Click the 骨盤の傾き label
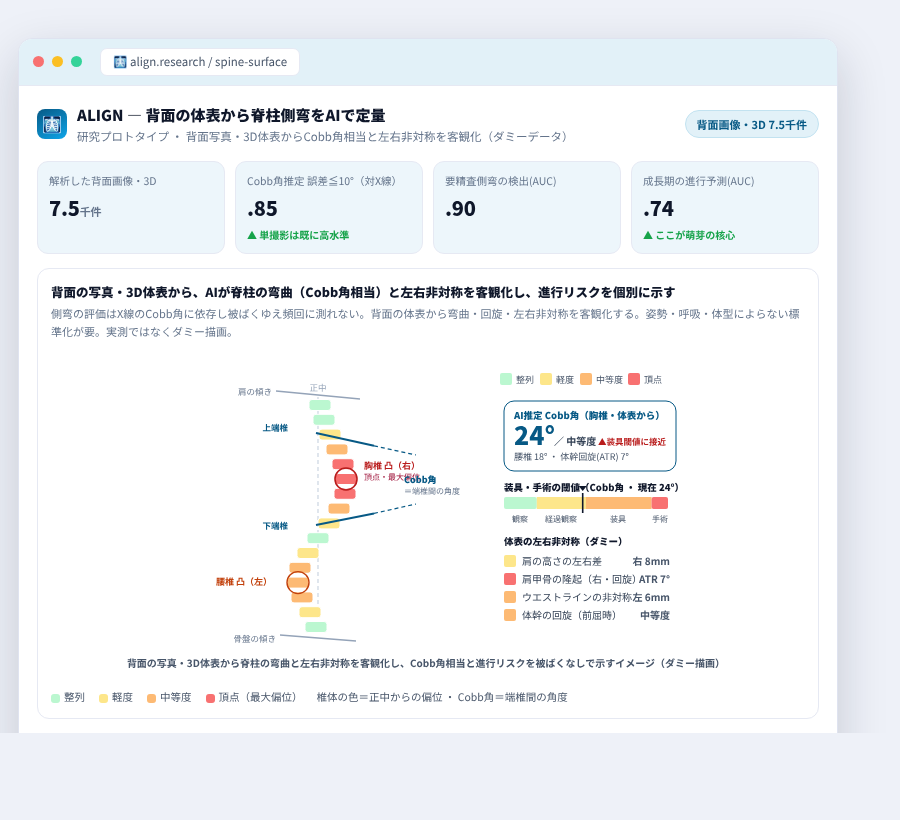This screenshot has height=820, width=900. click(254, 639)
